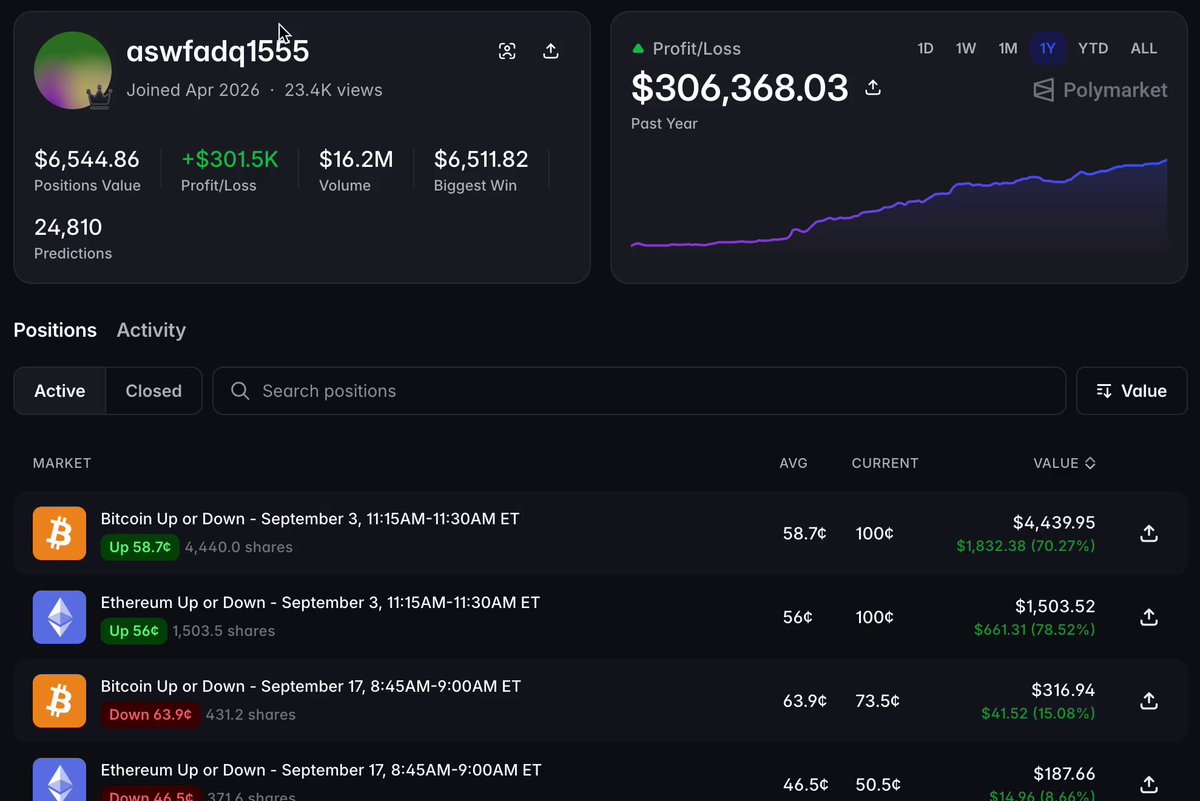Viewport: 1200px width, 801px height.
Task: Click the $316.94 position value
Action: click(1063, 690)
